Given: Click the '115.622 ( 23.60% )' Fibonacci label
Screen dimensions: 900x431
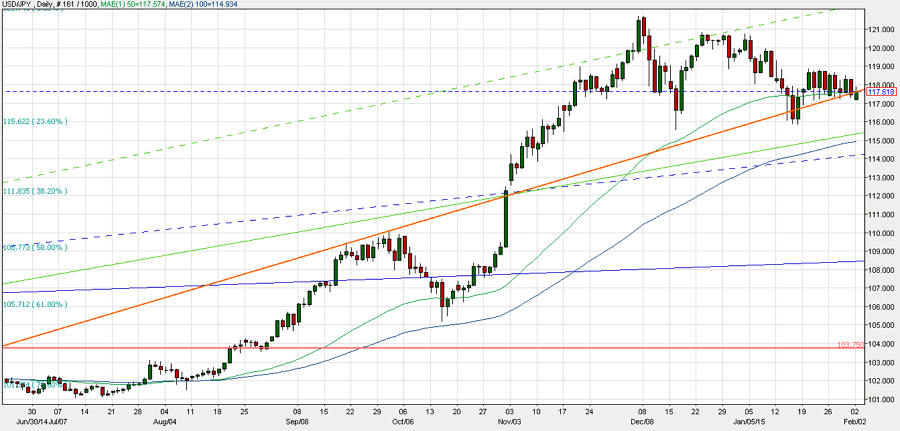Looking at the screenshot, I should 35,122.
